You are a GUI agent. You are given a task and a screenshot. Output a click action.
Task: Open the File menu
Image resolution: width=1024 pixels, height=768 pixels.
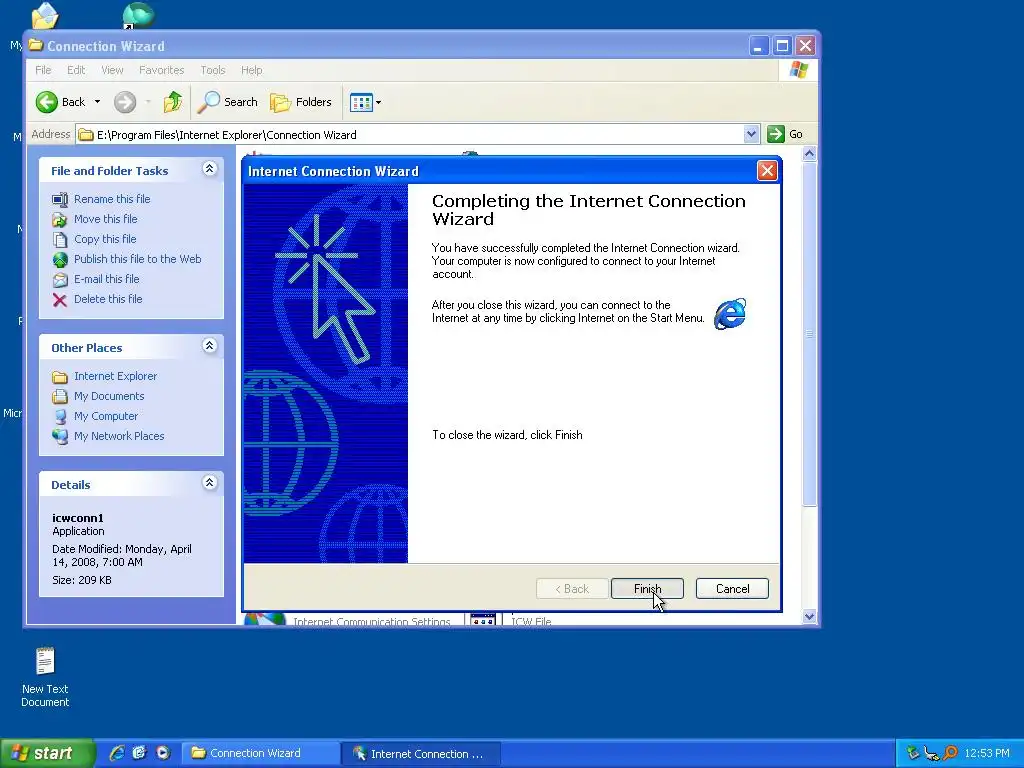43,70
